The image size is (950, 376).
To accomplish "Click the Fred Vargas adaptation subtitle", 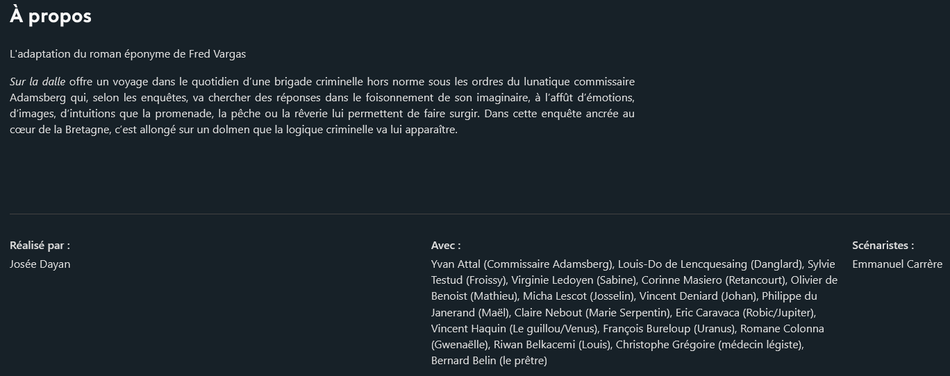I will [x=128, y=54].
